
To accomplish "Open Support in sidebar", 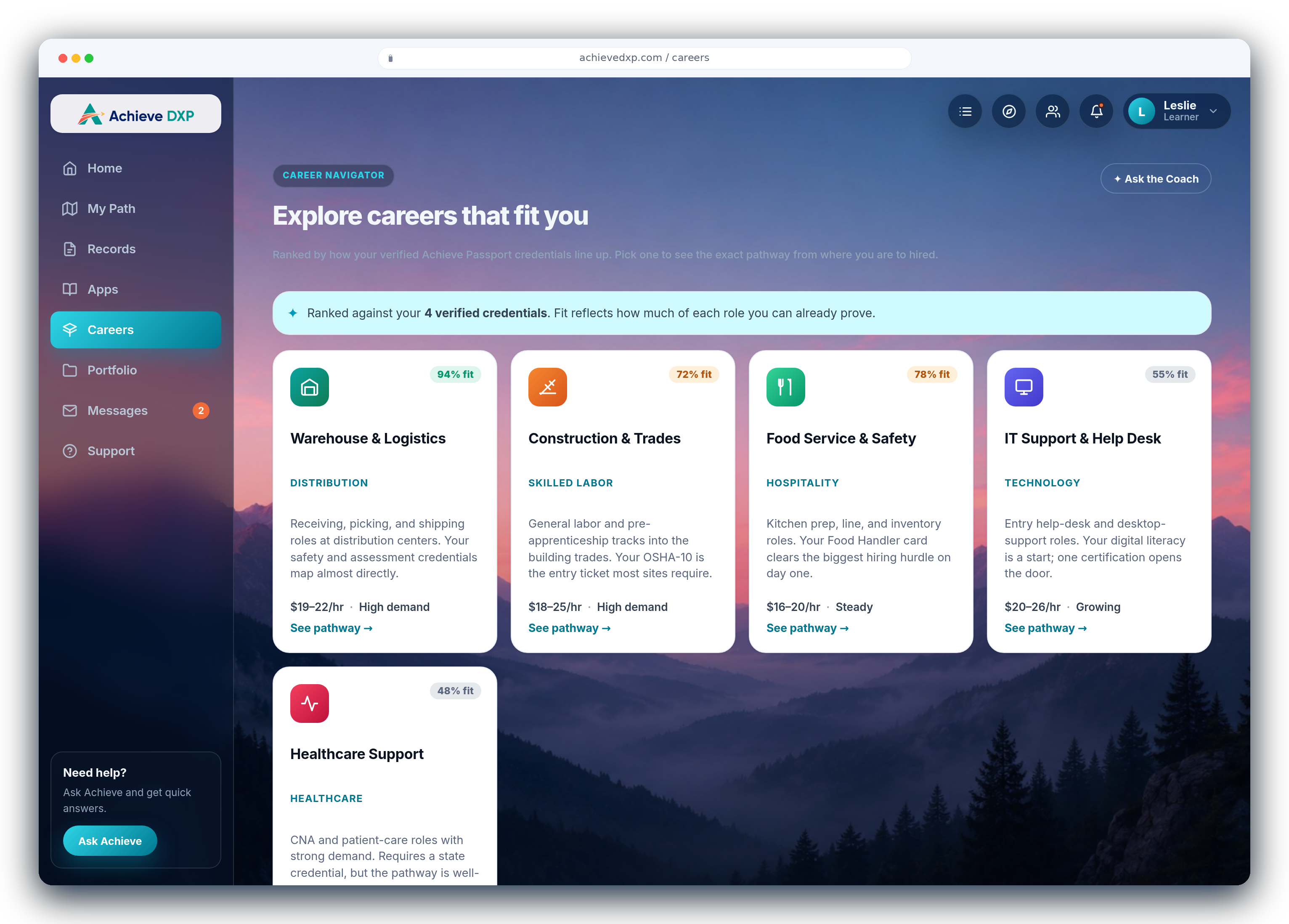I will coord(135,451).
